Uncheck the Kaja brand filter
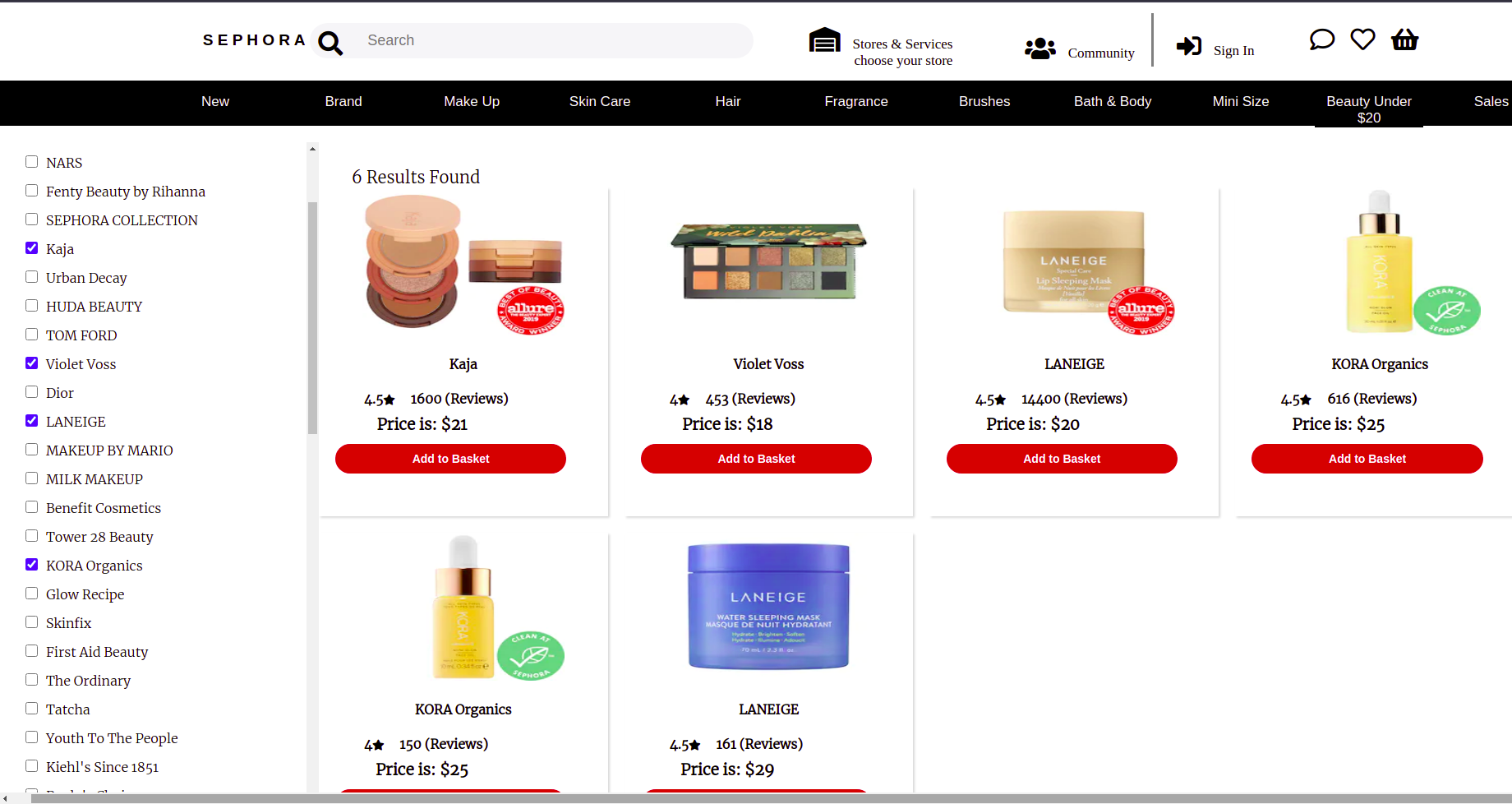Screen dimensions: 1512x804 point(32,248)
